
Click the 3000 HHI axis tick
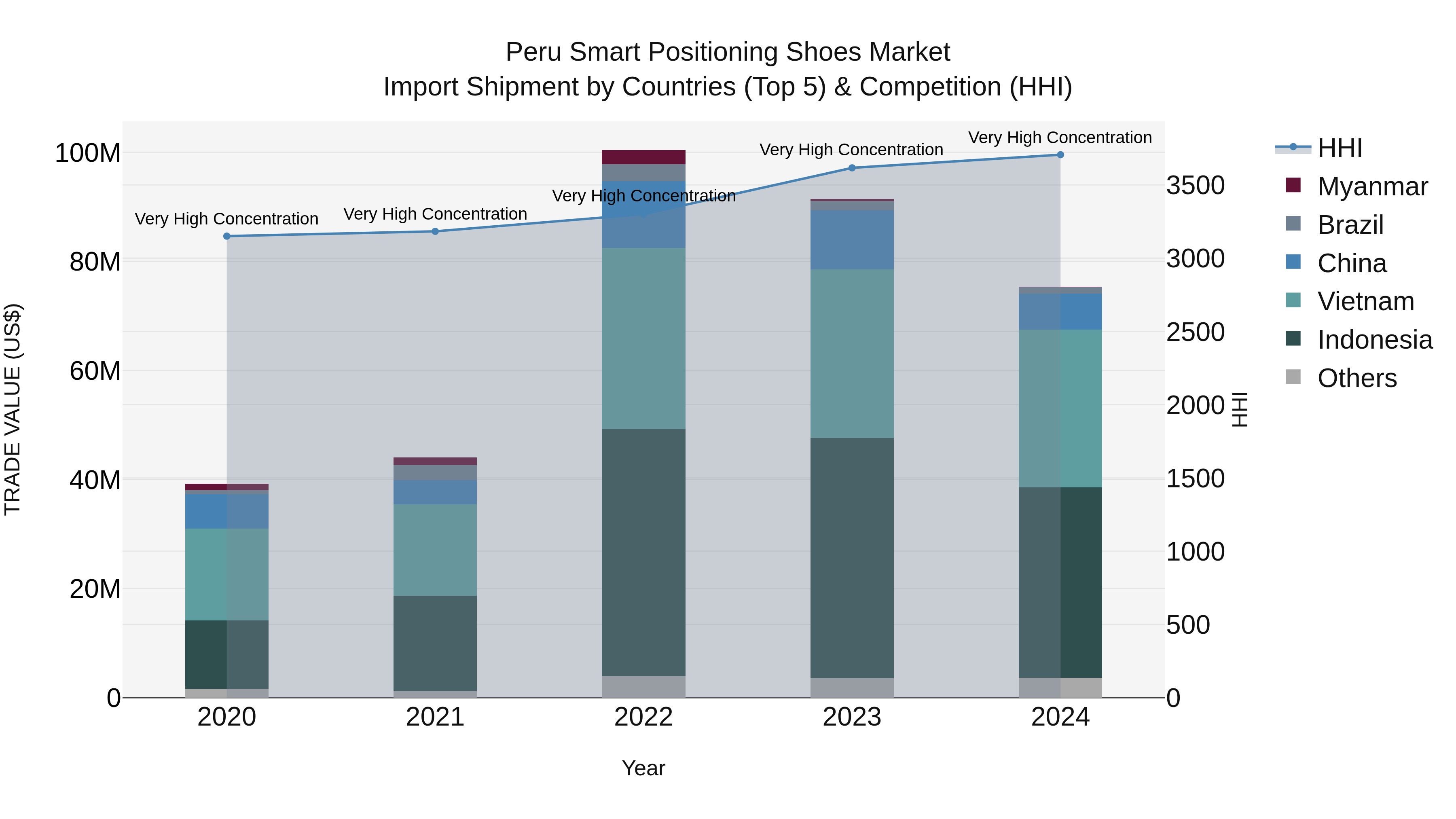[x=1196, y=259]
